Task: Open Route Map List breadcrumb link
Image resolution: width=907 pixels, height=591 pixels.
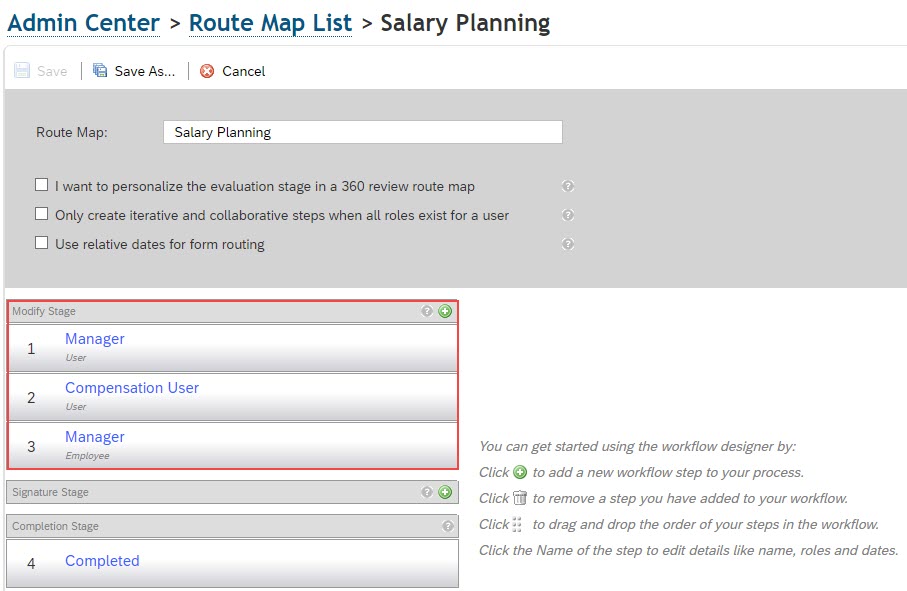Action: pyautogui.click(x=270, y=23)
